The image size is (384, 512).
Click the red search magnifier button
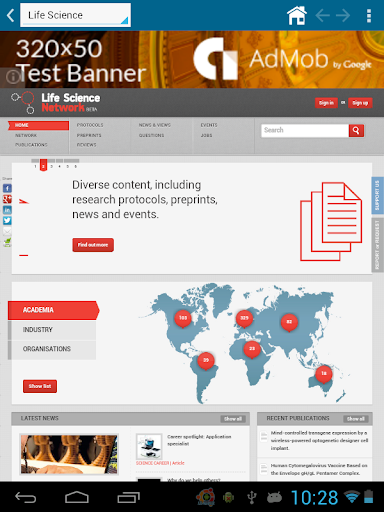356,131
